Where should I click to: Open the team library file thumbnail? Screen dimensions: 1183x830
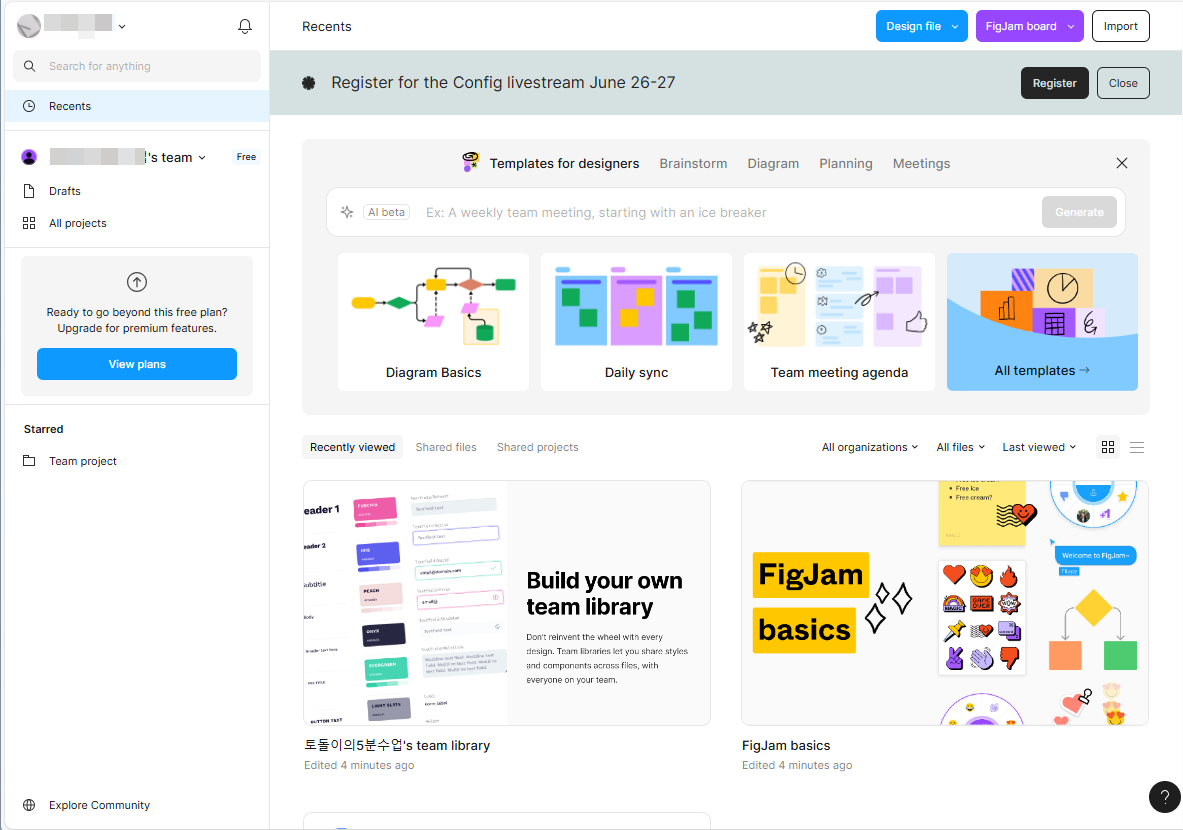[x=506, y=603]
